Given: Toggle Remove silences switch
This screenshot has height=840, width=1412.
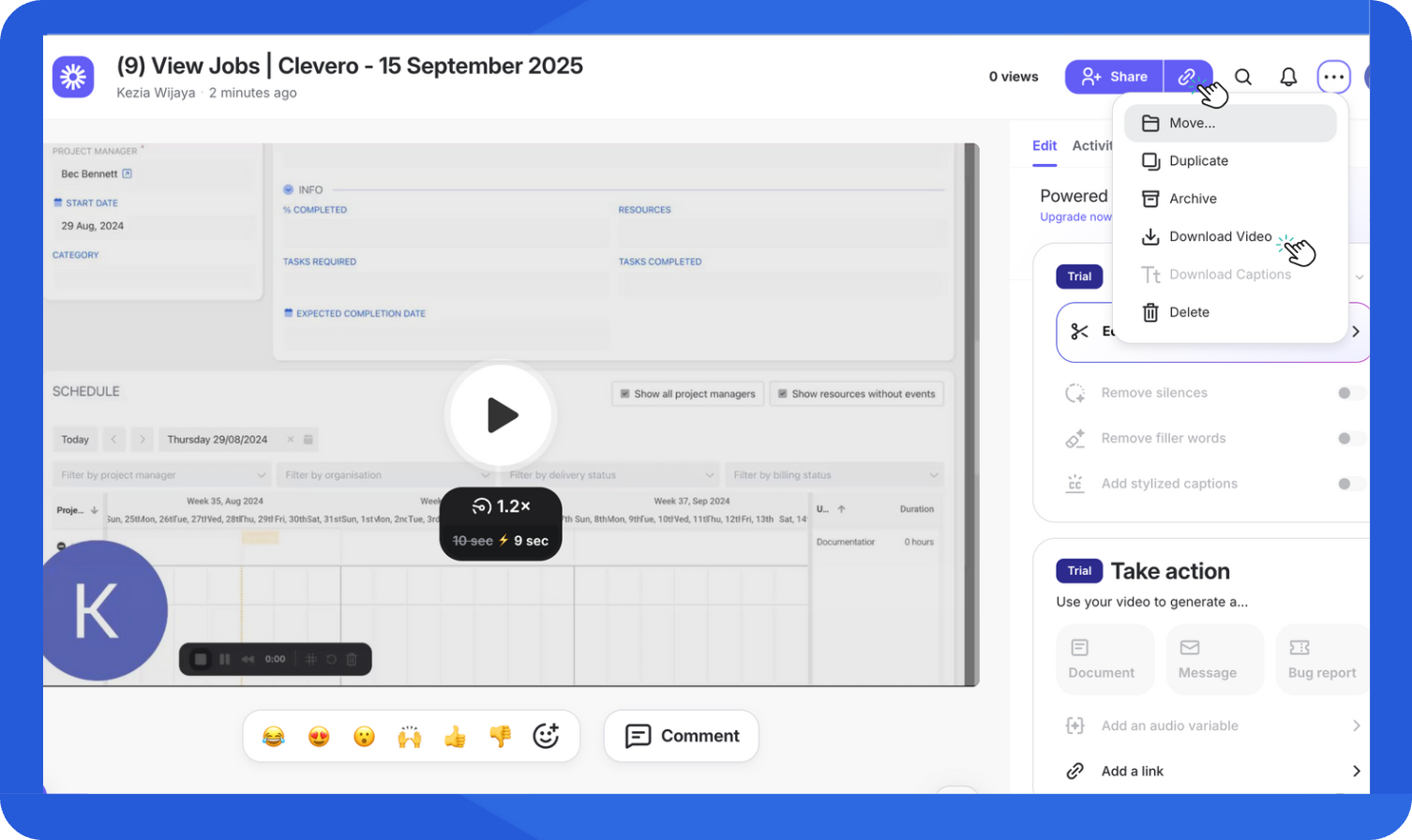Looking at the screenshot, I should point(1350,393).
